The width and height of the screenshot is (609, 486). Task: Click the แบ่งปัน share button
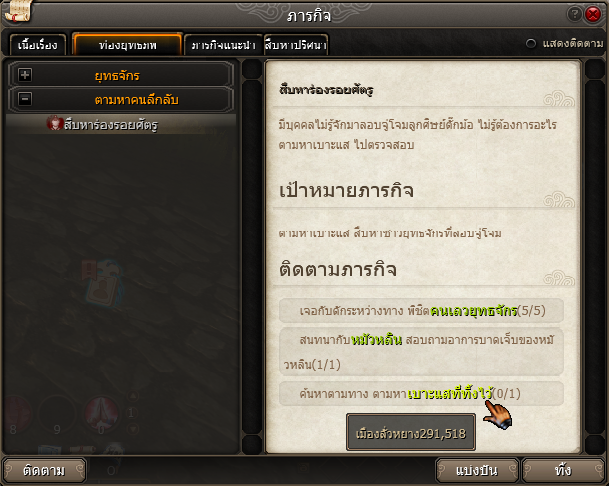pyautogui.click(x=477, y=470)
